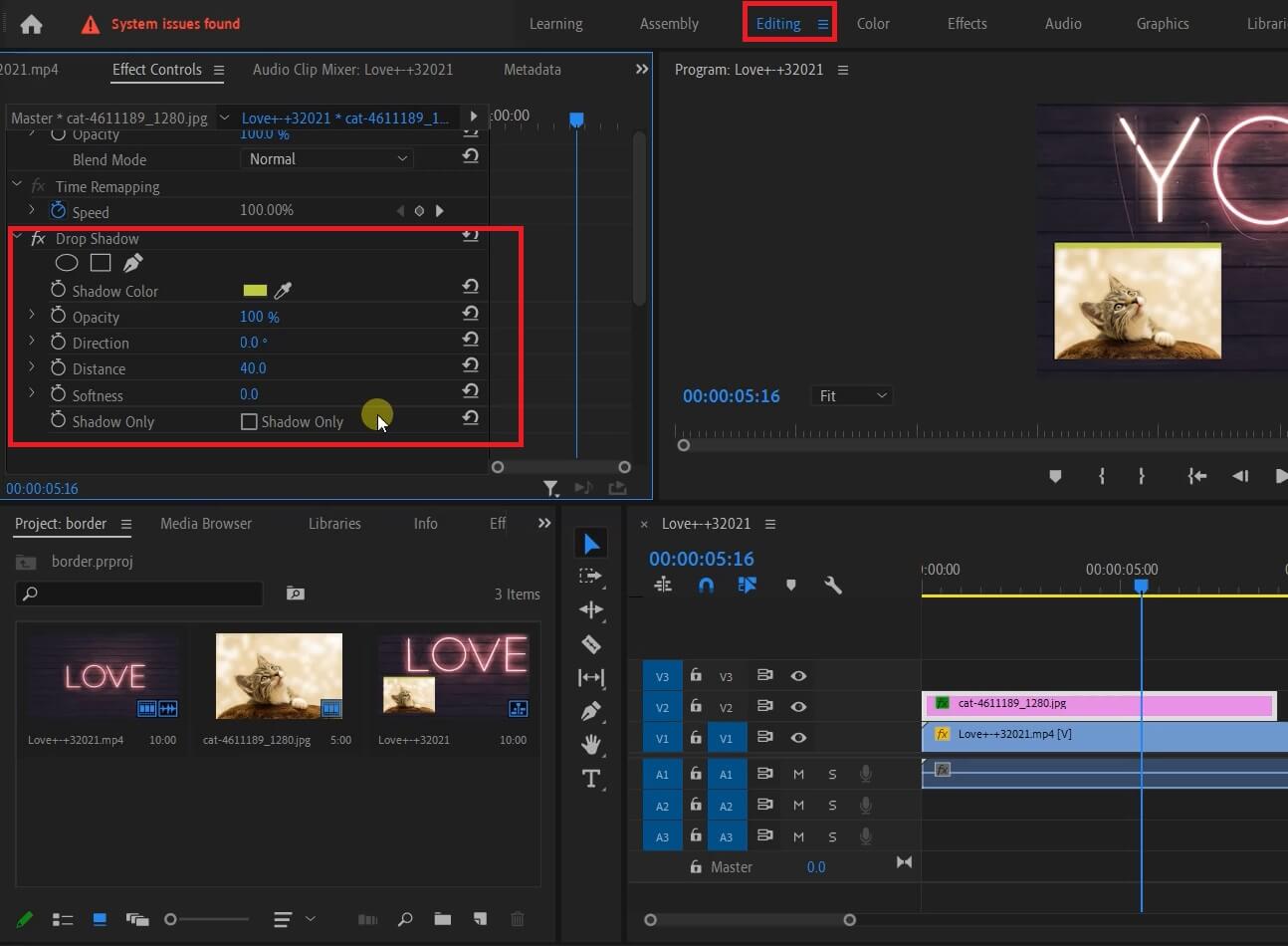Viewport: 1288px width, 946px height.
Task: Switch to the Learning workspace
Action: [555, 24]
